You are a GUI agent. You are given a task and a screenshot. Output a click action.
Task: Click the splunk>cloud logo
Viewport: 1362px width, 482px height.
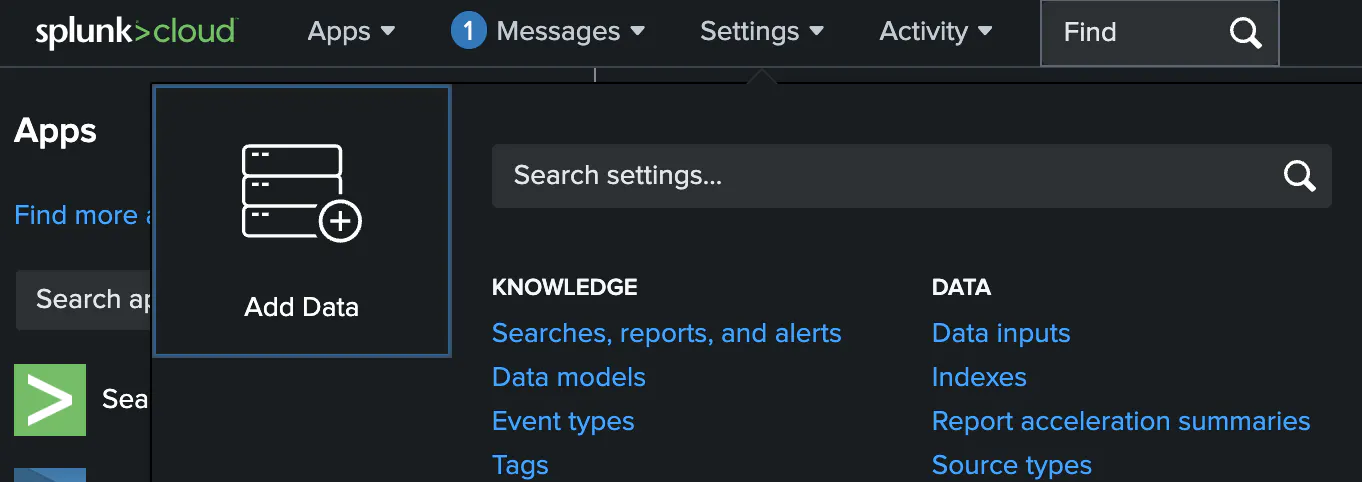tap(135, 32)
